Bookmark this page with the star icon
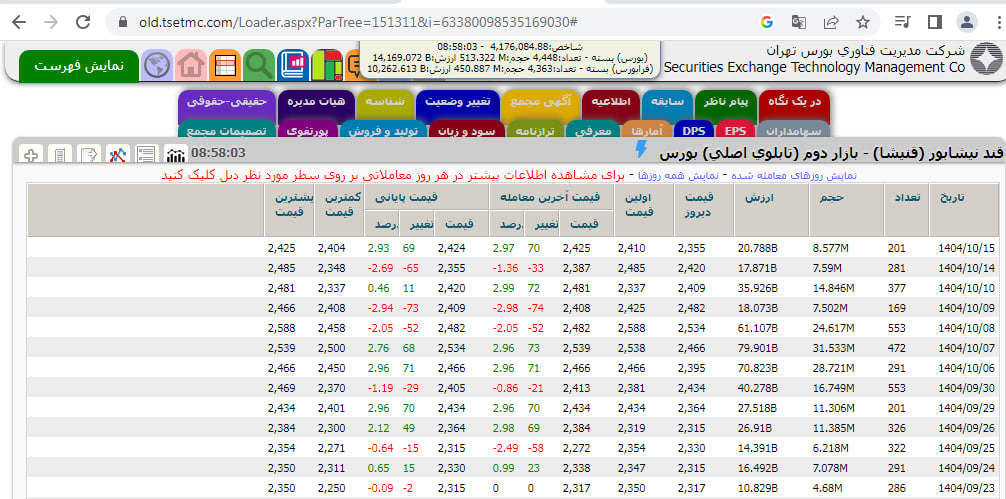Screen dimensions: 1006x499 coord(862,21)
